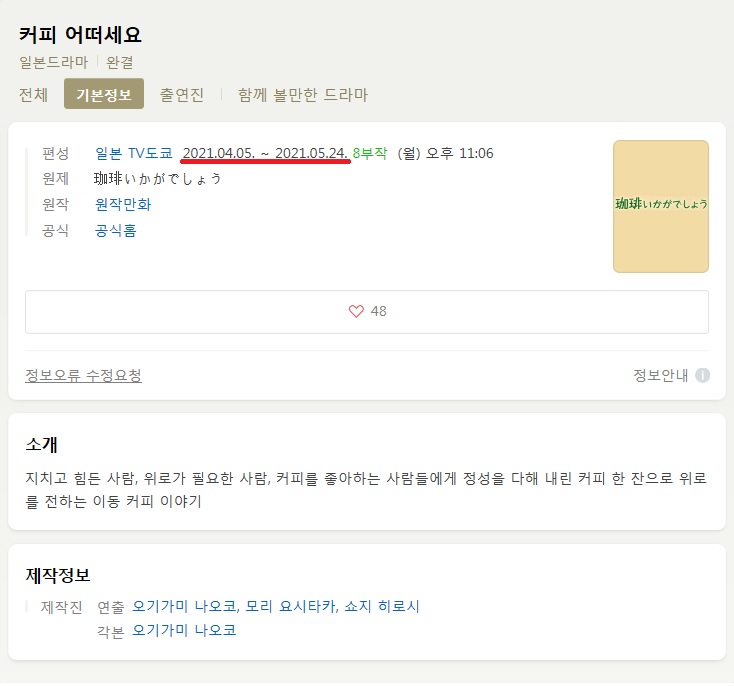Click the 커피 어떠세요 title heading
The height and width of the screenshot is (686, 734).
click(80, 35)
